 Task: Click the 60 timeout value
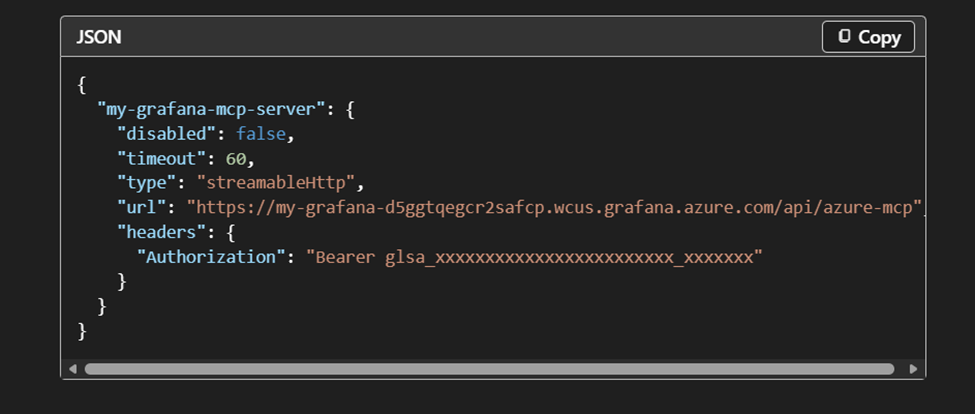[x=236, y=159]
